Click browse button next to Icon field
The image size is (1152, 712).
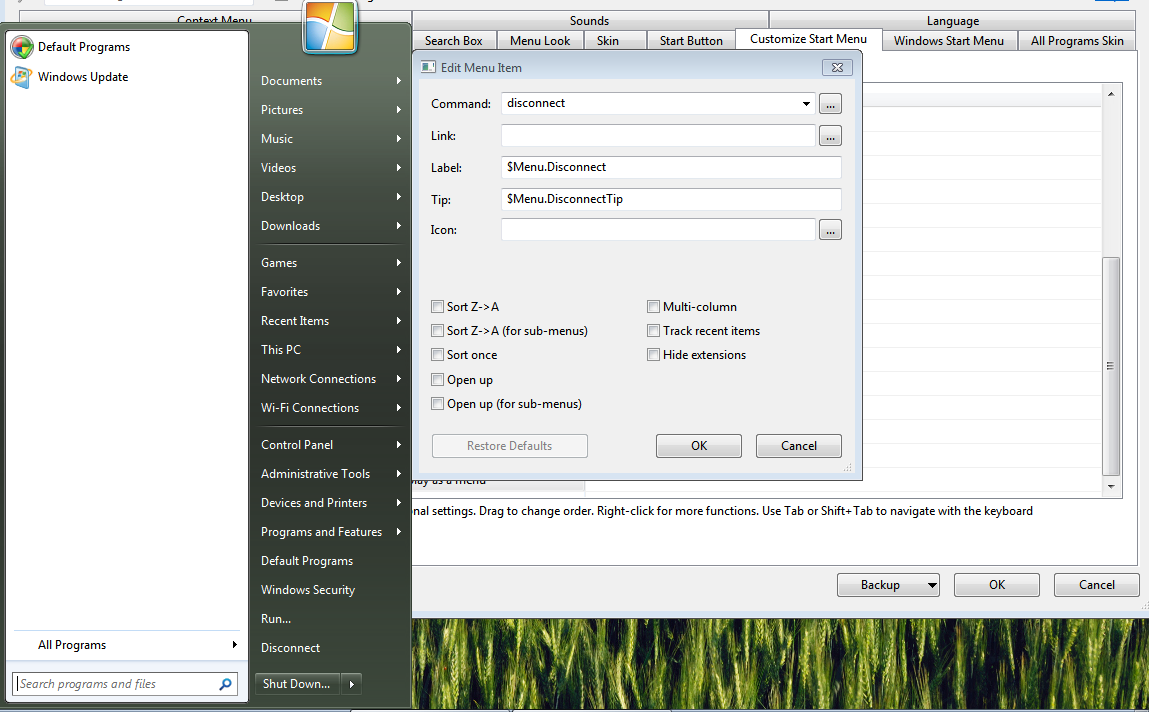[x=830, y=231]
